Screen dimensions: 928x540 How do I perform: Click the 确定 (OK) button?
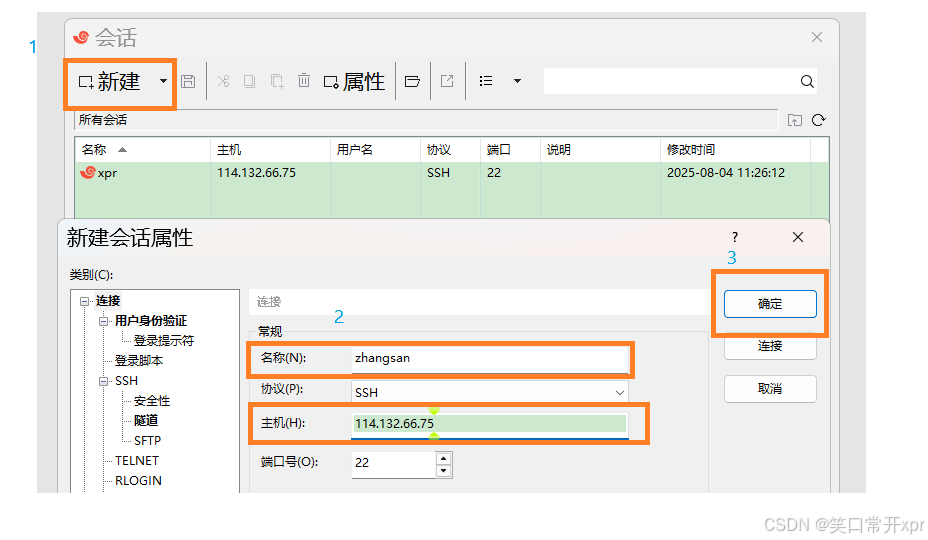(x=769, y=304)
